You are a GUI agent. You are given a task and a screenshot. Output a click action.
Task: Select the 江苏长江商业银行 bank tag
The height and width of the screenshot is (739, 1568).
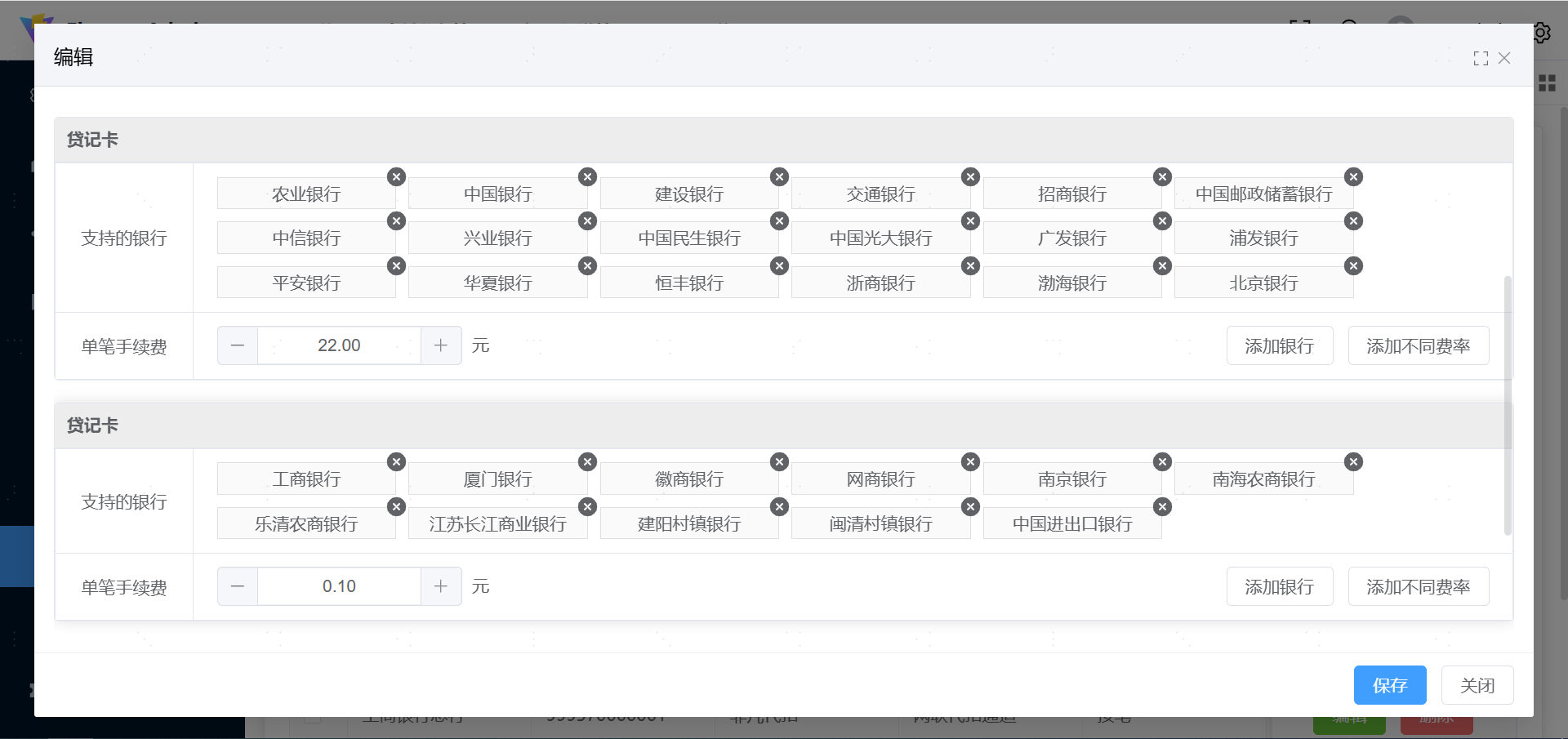[498, 523]
